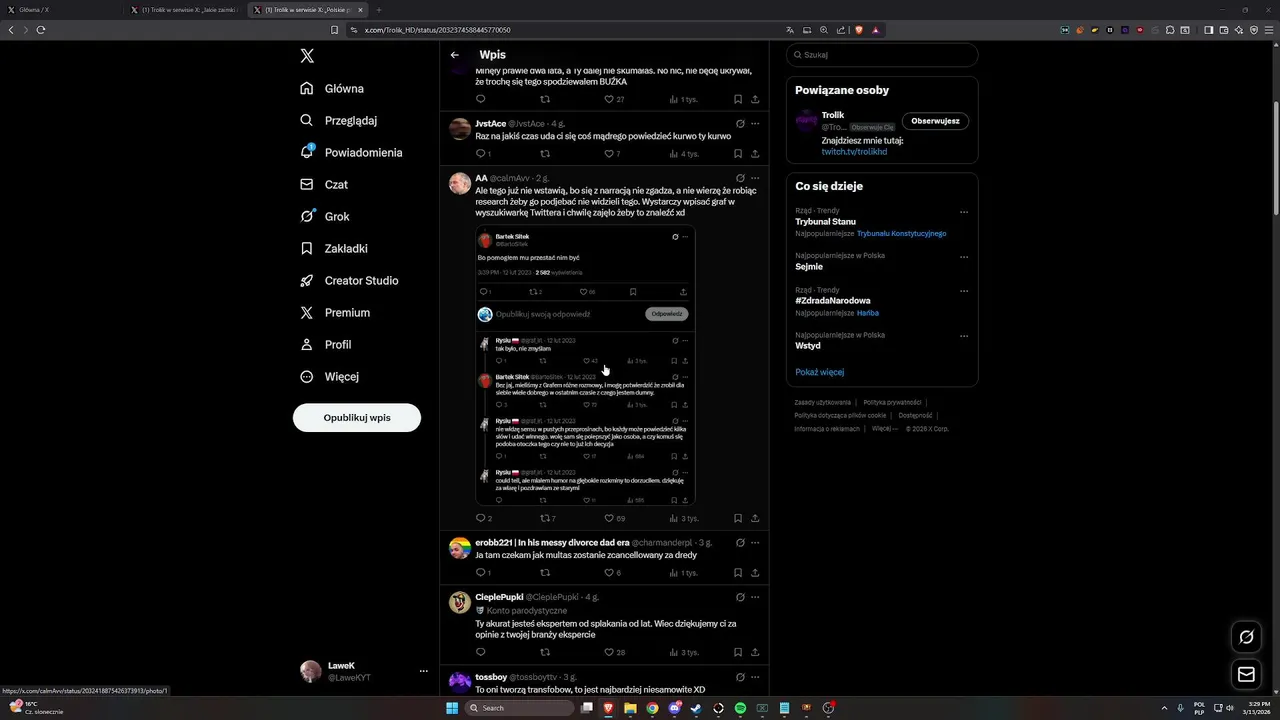
Task: Open more options for Wstyd trend
Action: (964, 336)
